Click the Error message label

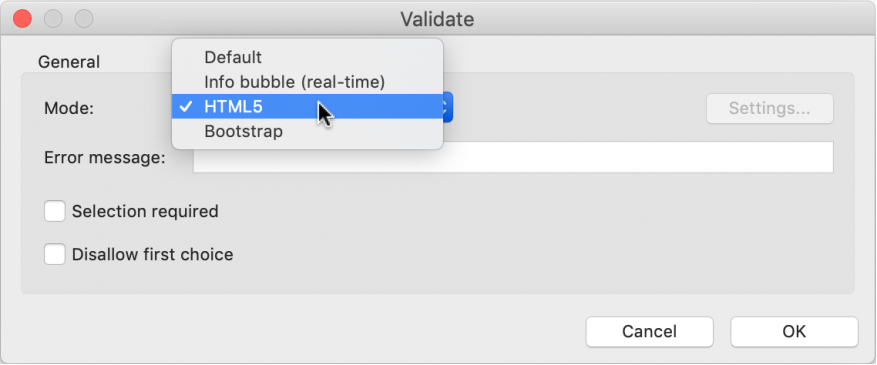click(105, 158)
